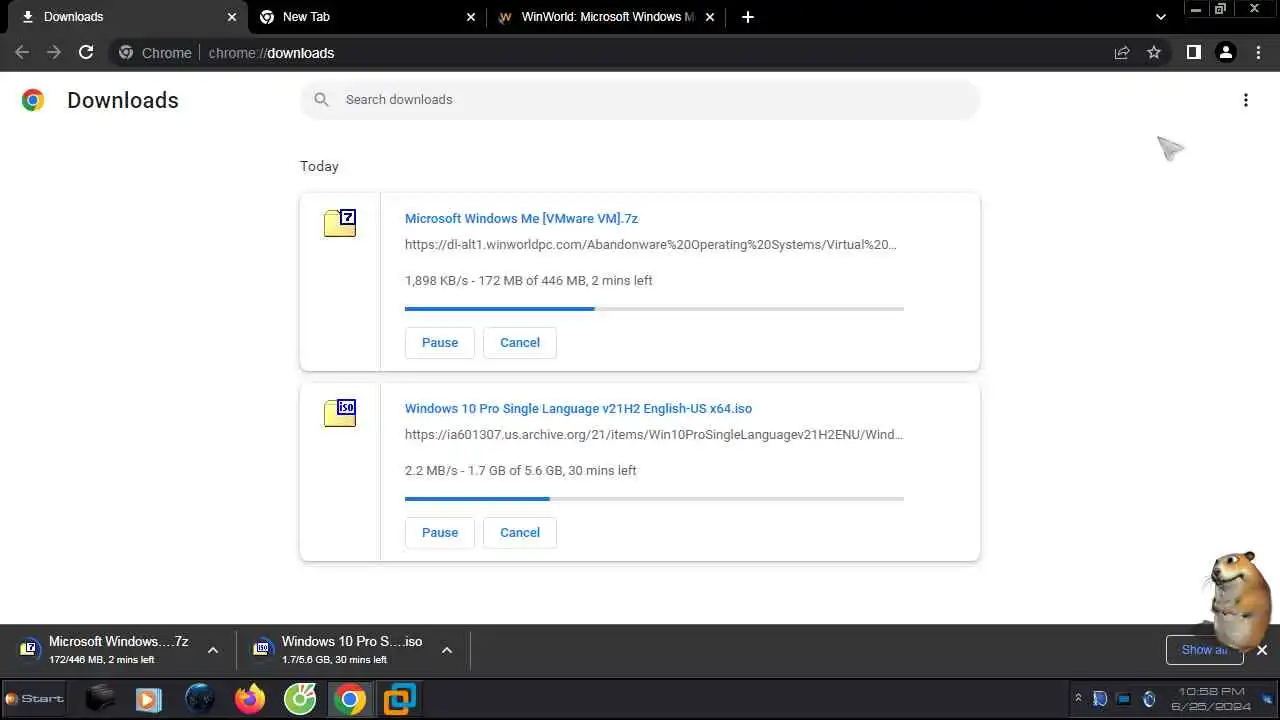Close the WinWorld tab
1280x720 pixels.
(x=710, y=17)
